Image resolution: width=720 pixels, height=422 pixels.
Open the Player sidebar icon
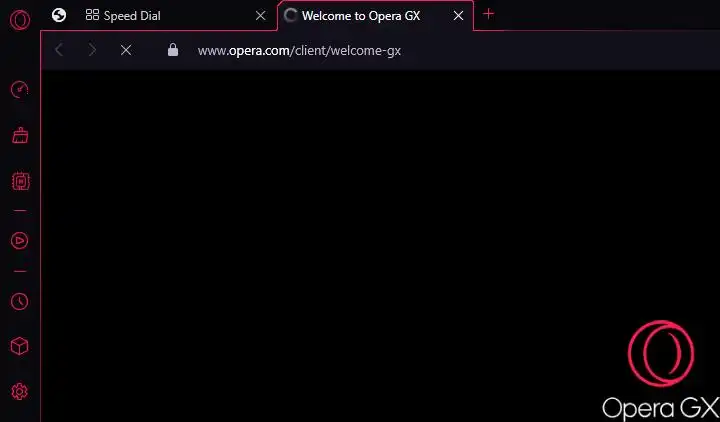pos(19,241)
